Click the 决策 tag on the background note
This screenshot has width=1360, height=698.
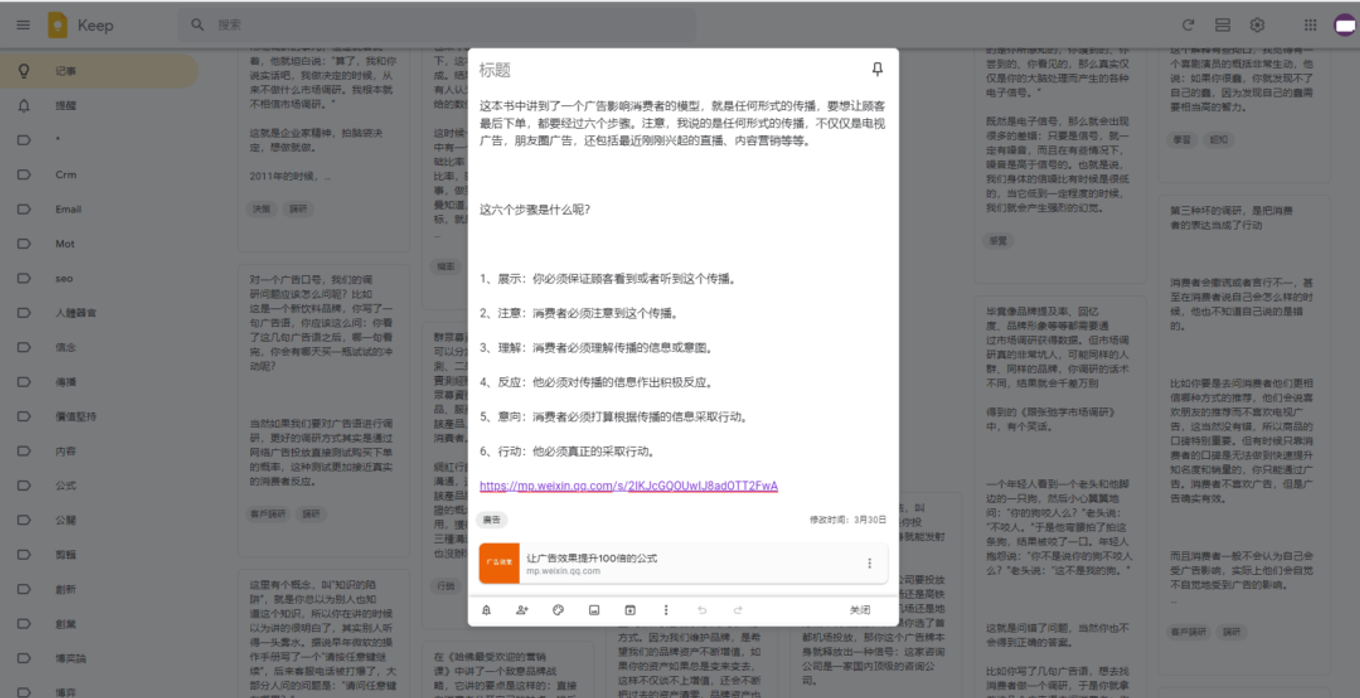pyautogui.click(x=261, y=209)
